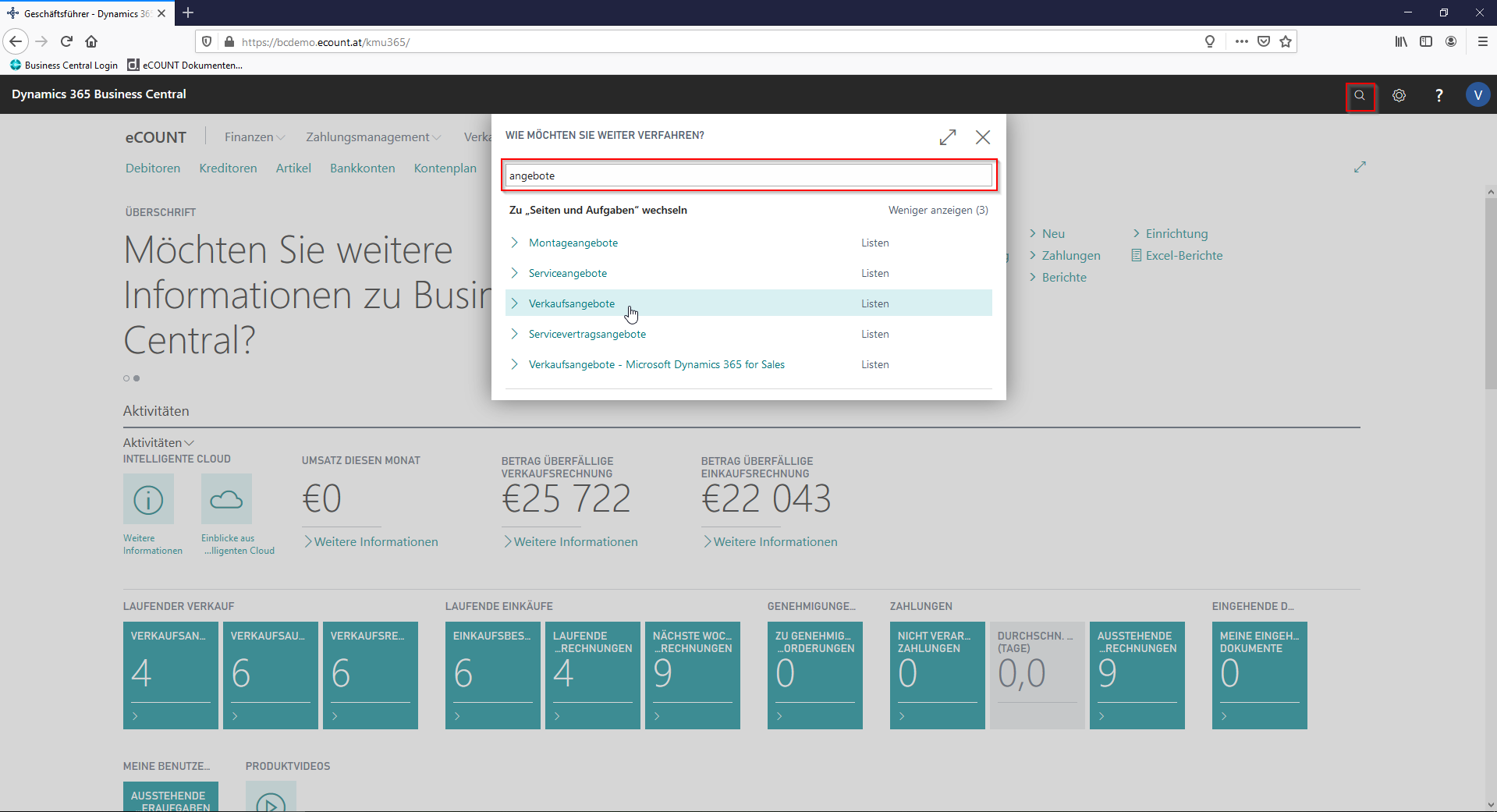
Task: Open Weitere Informationen under Umsatz diesen Monat
Action: [x=371, y=541]
